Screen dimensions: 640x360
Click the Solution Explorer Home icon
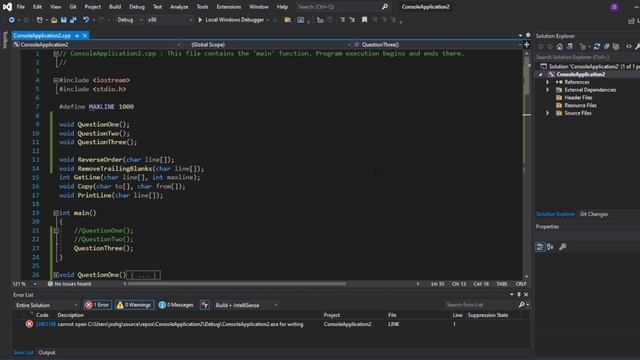560,47
